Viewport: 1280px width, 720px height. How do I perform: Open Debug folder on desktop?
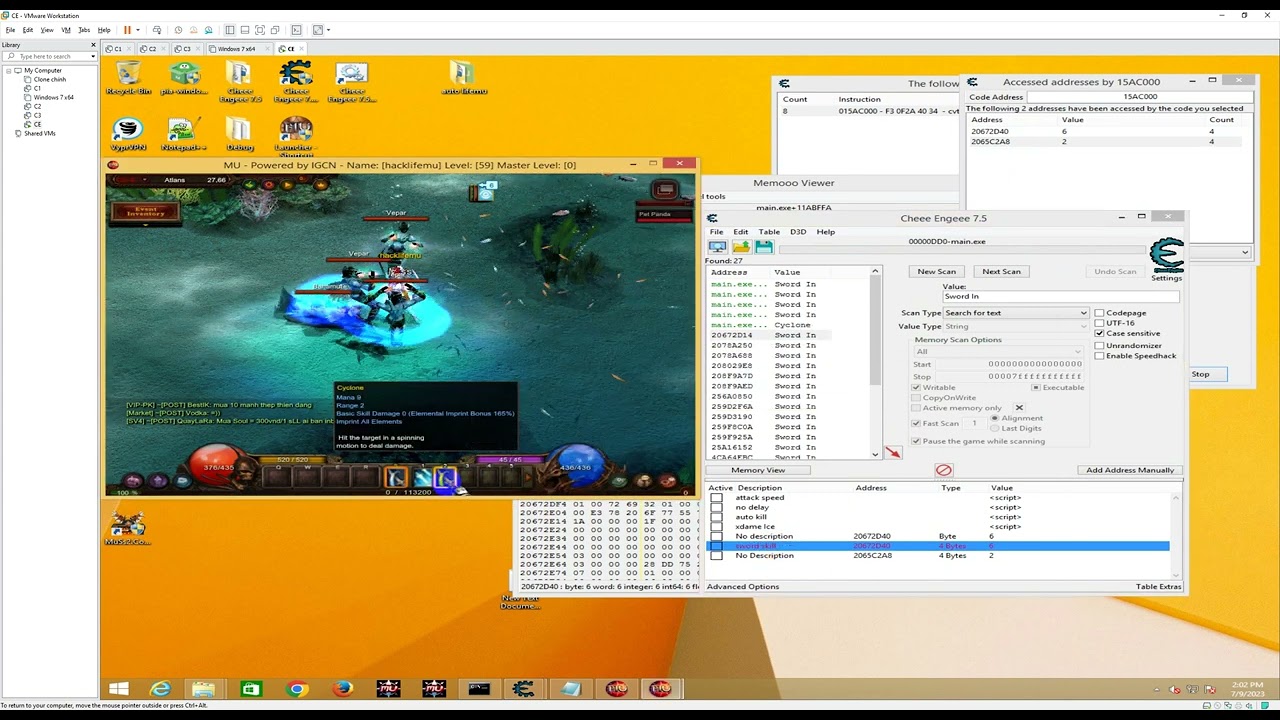click(x=239, y=135)
